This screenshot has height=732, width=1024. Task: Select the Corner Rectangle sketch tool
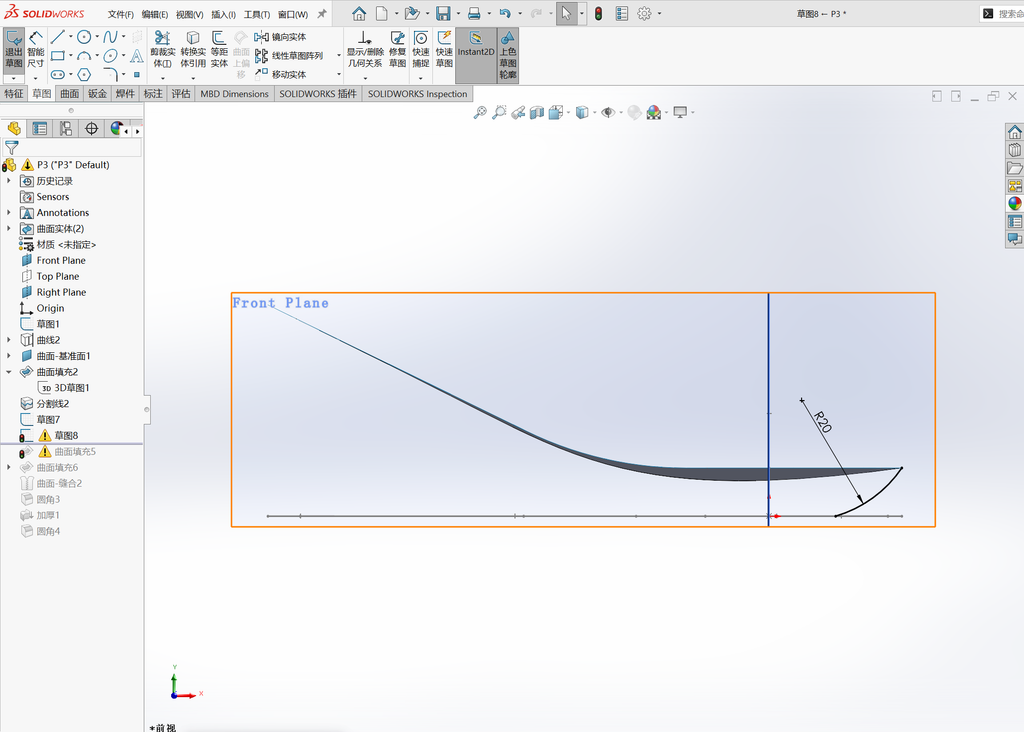pos(57,56)
